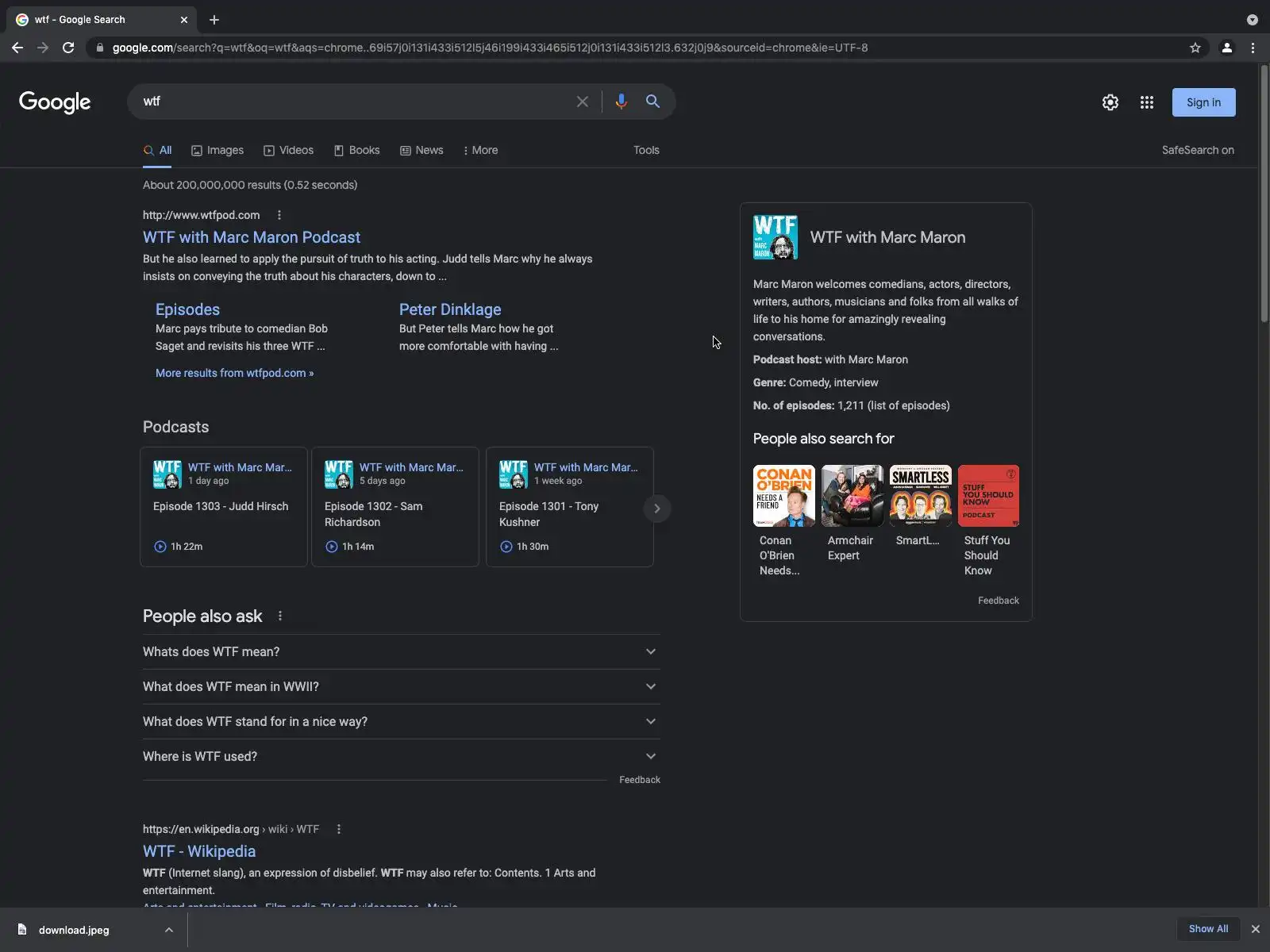The height and width of the screenshot is (952, 1270).
Task: Close the downloads bar
Action: (1255, 929)
